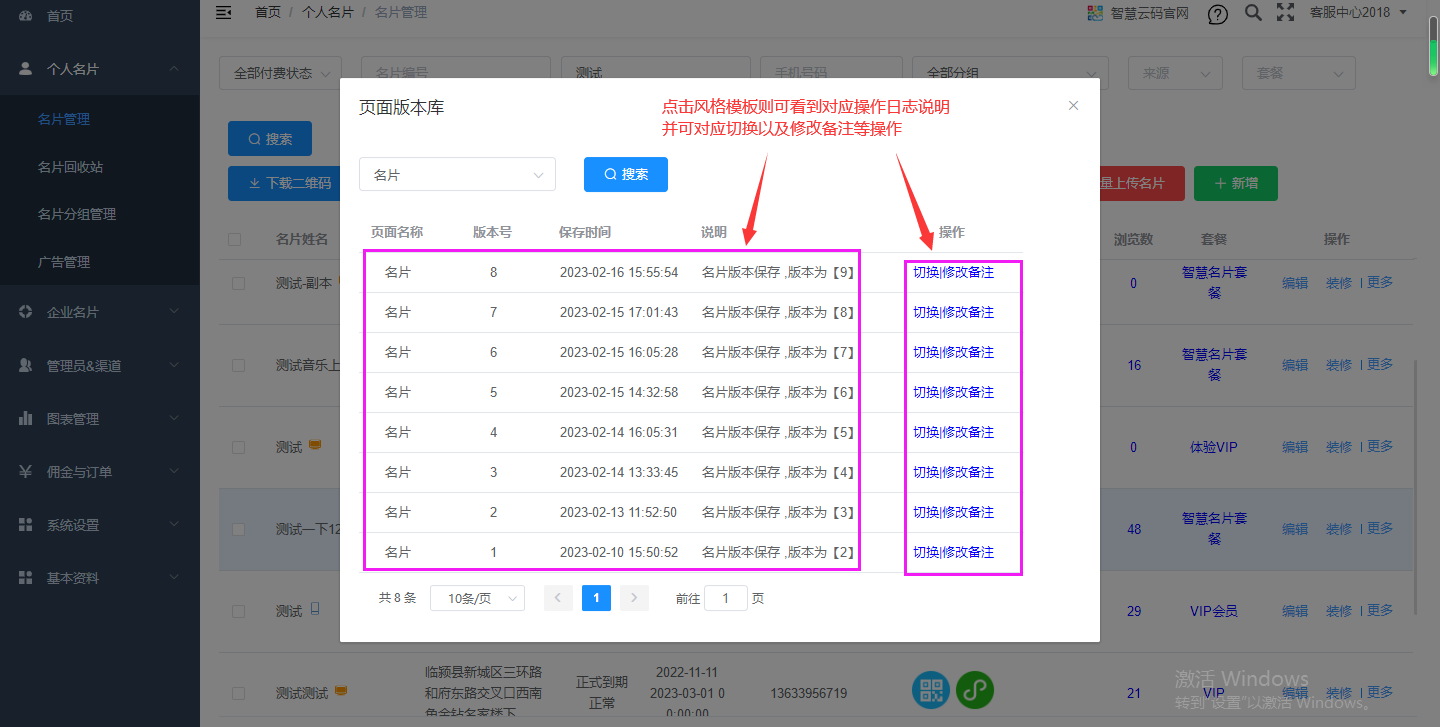The width and height of the screenshot is (1440, 727).
Task: Toggle fullscreen mode icon in header
Action: click(1286, 13)
